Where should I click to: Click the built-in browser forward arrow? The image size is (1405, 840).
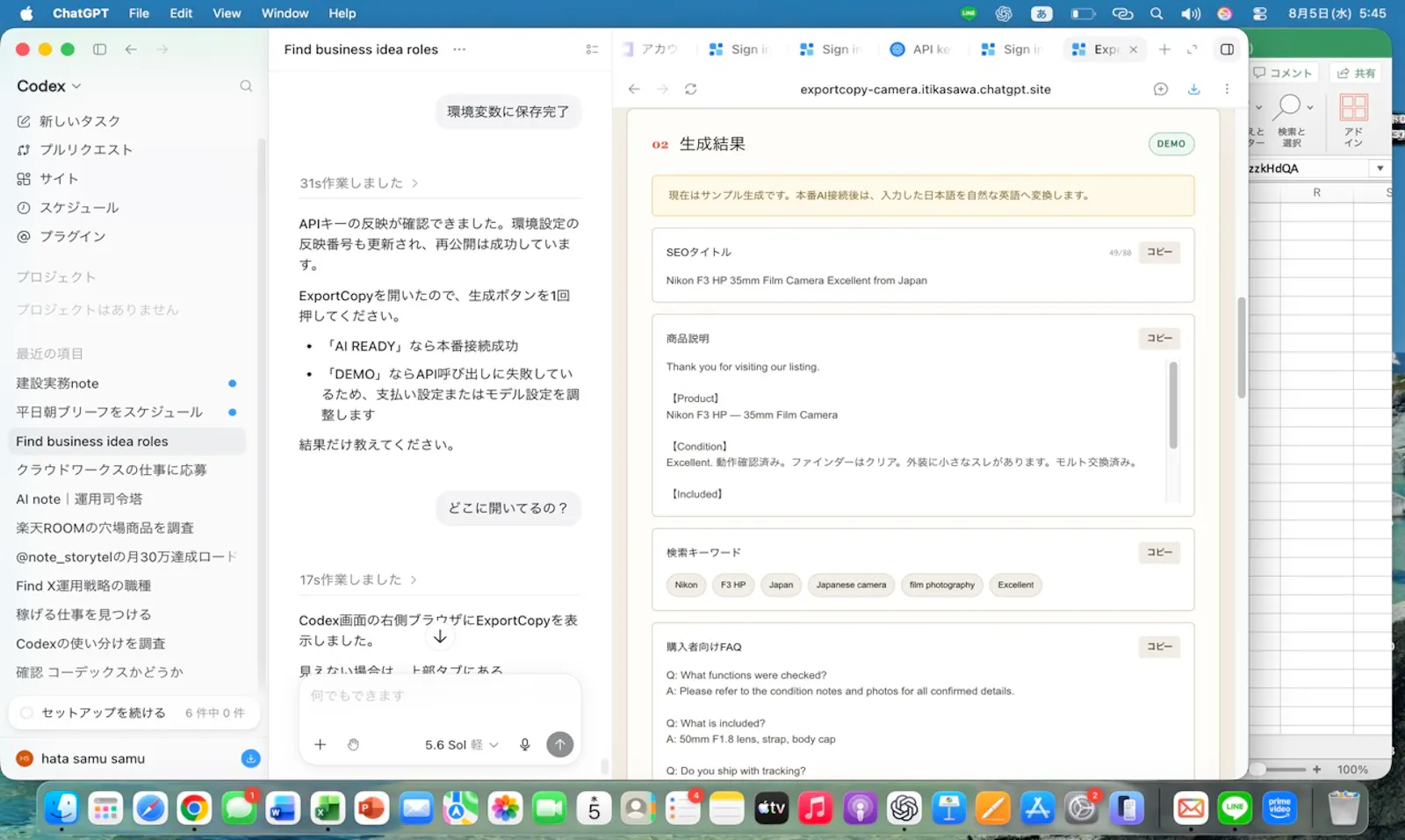[x=662, y=89]
